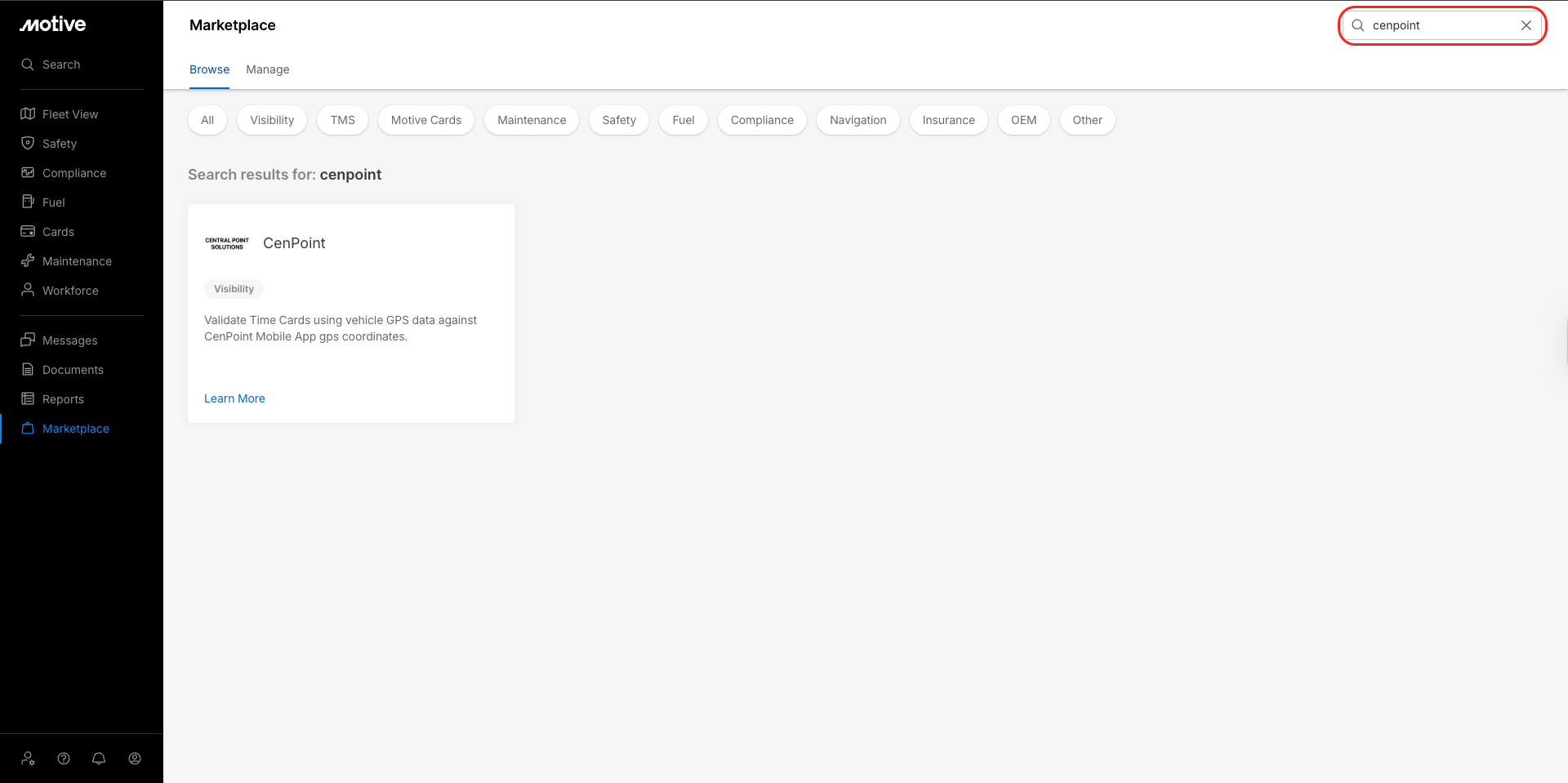Open Compliance in the sidebar
Screen dimensions: 1568x783
(74, 173)
